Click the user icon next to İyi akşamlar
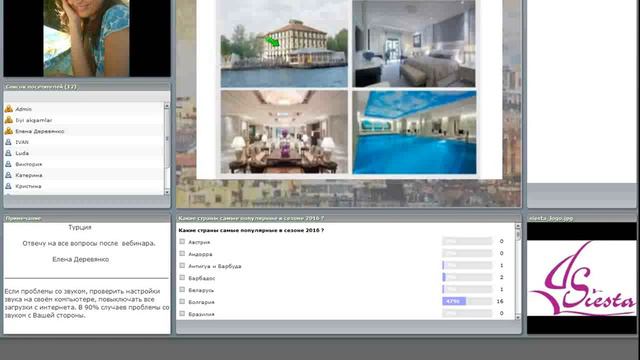The width and height of the screenshot is (640, 360). click(9, 120)
